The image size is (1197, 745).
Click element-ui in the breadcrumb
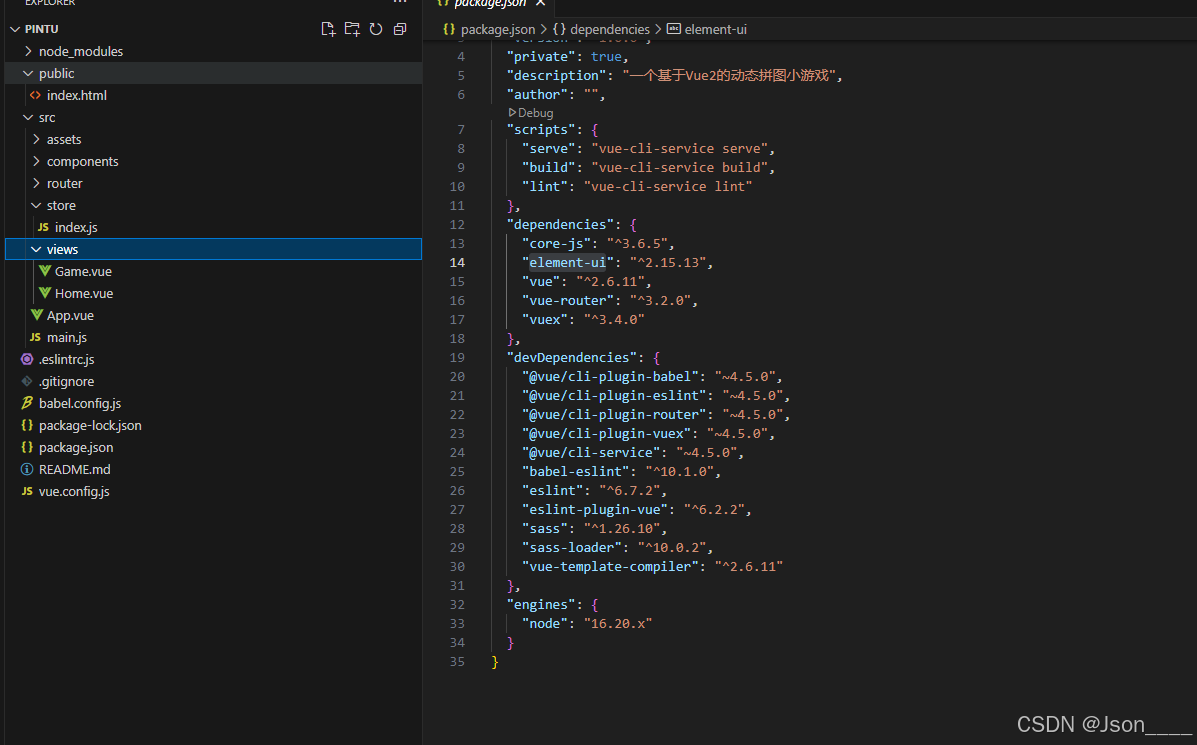[x=715, y=29]
